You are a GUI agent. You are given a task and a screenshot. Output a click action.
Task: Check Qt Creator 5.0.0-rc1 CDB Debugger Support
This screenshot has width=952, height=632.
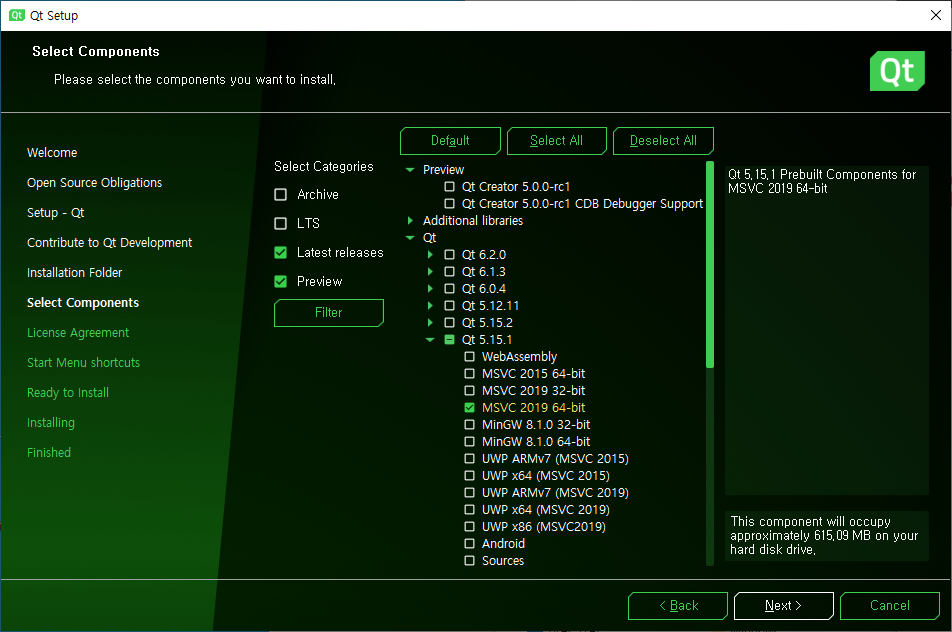449,203
